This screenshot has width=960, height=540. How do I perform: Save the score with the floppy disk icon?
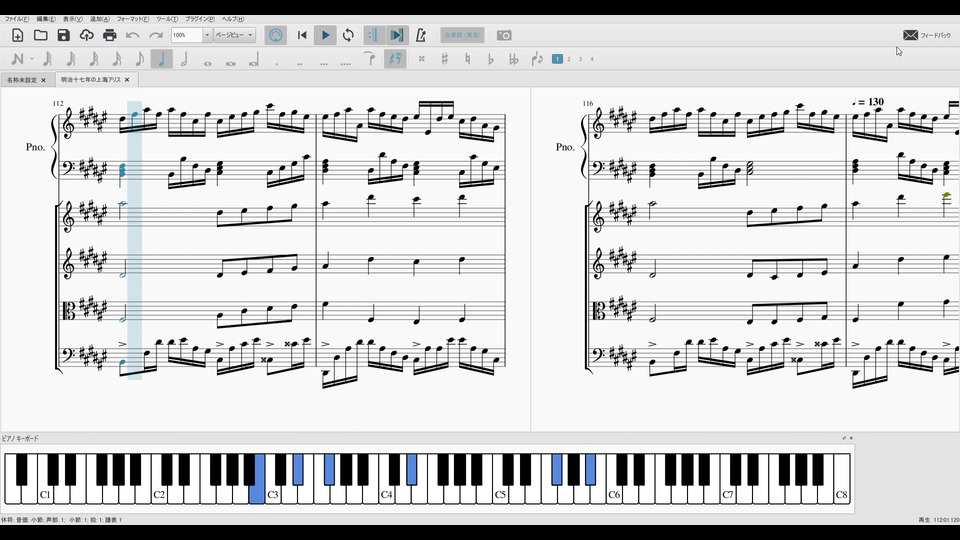[x=64, y=35]
